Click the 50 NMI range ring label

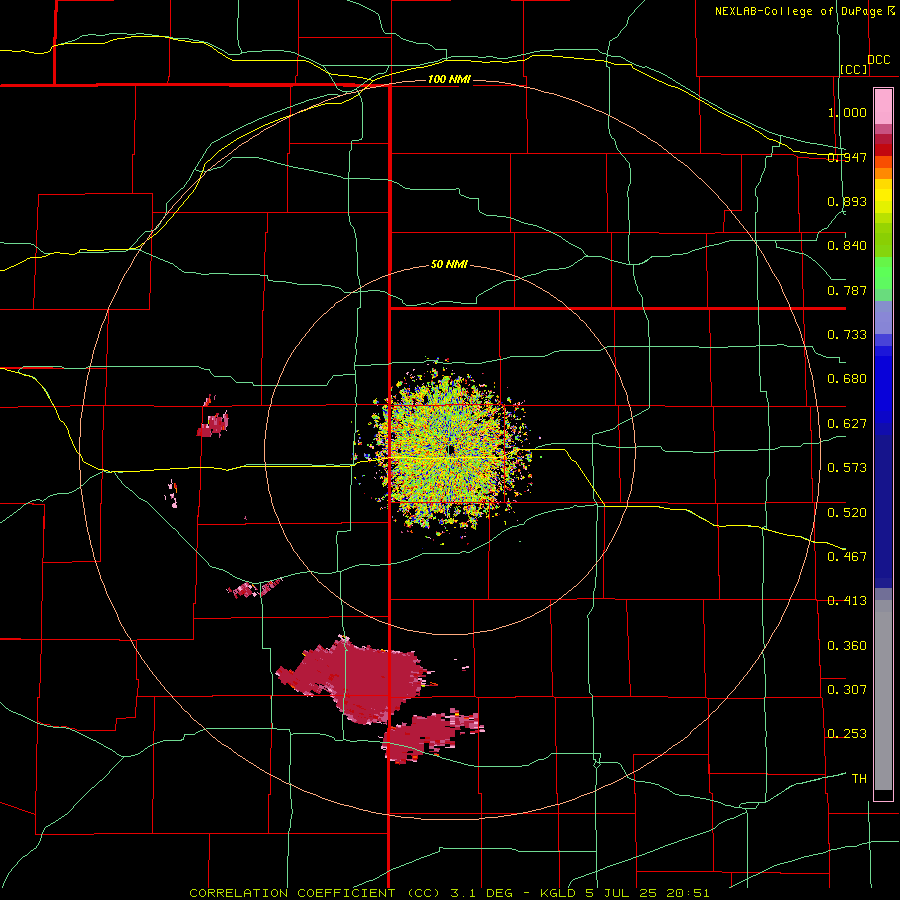click(449, 265)
